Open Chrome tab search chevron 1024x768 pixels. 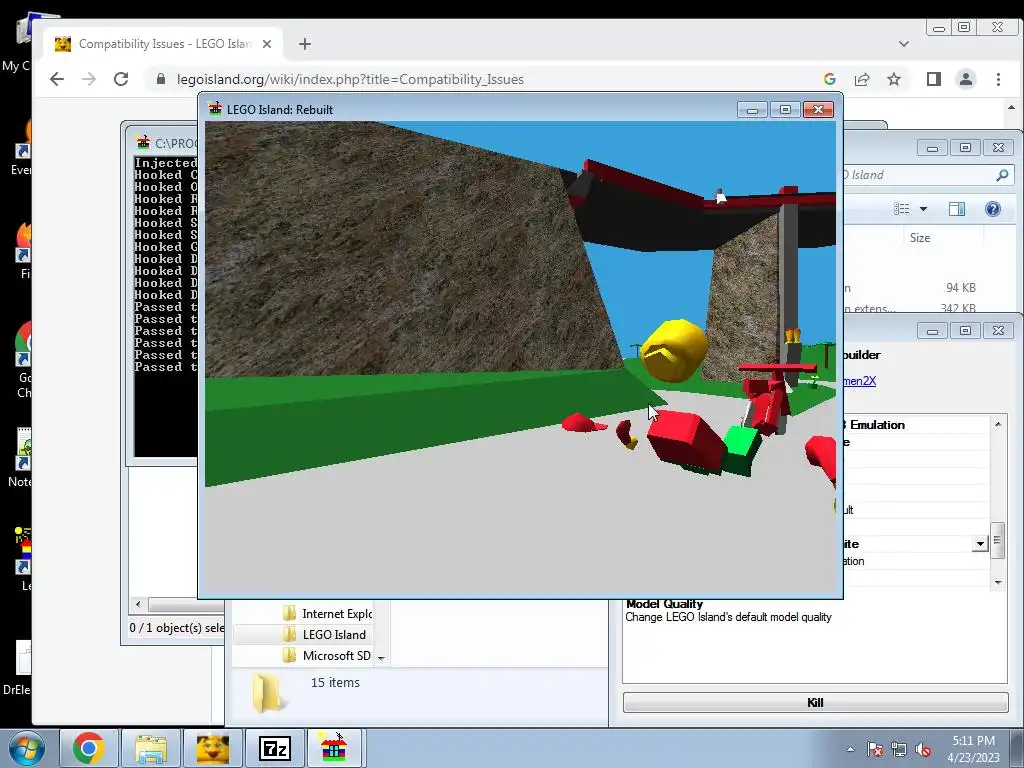[904, 44]
